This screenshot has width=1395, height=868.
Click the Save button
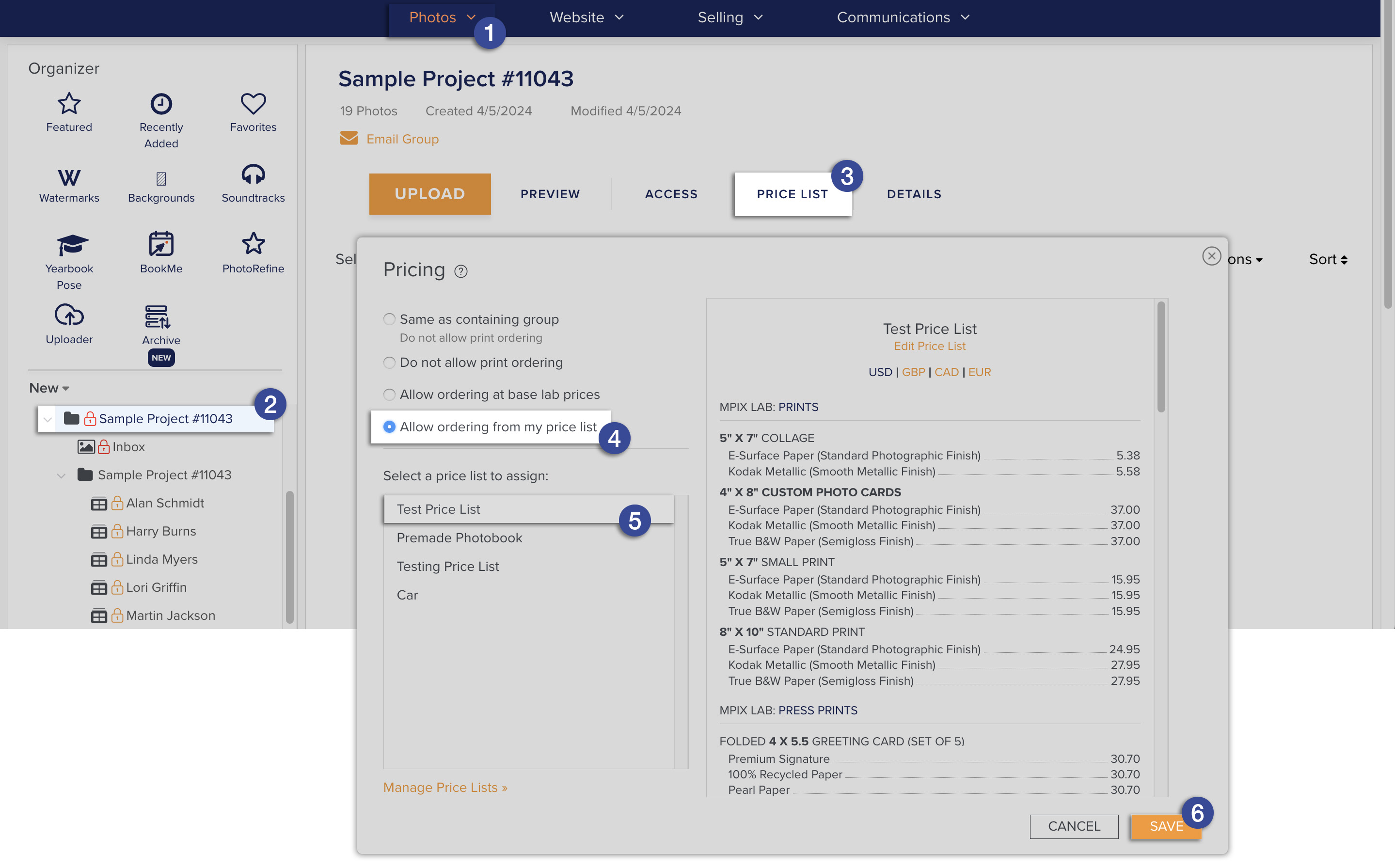pos(1165,826)
